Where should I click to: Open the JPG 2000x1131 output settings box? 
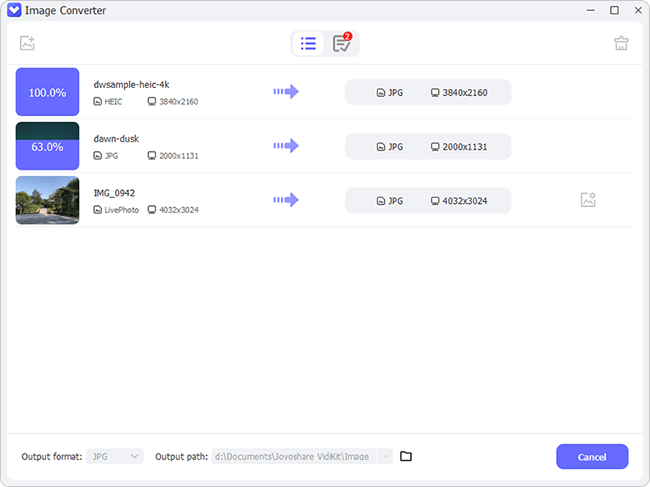(x=428, y=147)
